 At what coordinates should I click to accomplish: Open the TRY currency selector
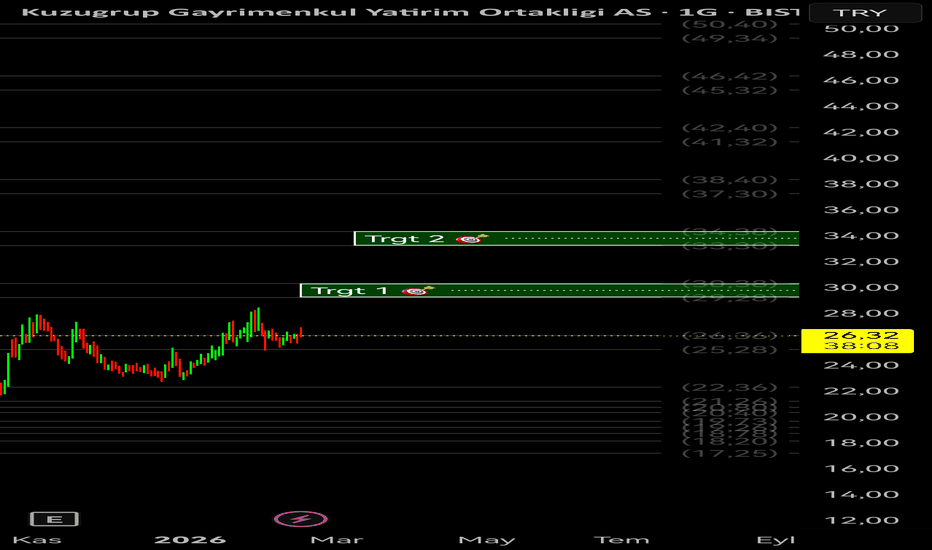click(865, 12)
